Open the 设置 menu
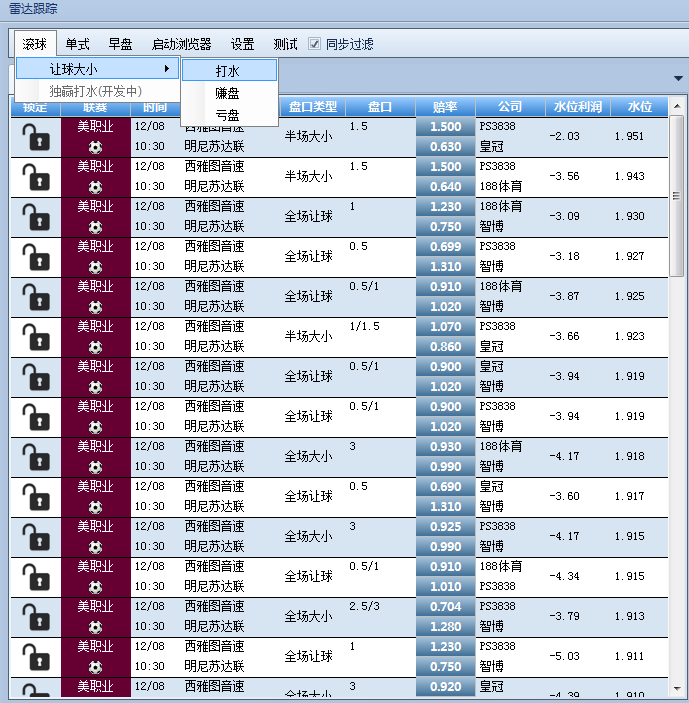The height and width of the screenshot is (703, 689). 243,44
